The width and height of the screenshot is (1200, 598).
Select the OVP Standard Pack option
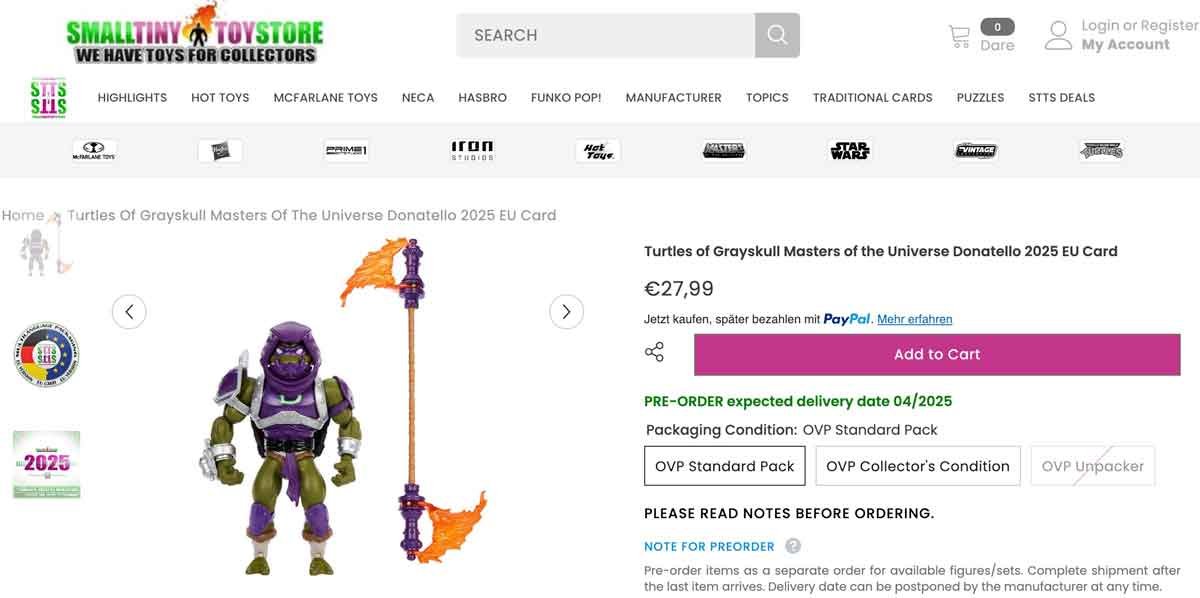tap(724, 465)
